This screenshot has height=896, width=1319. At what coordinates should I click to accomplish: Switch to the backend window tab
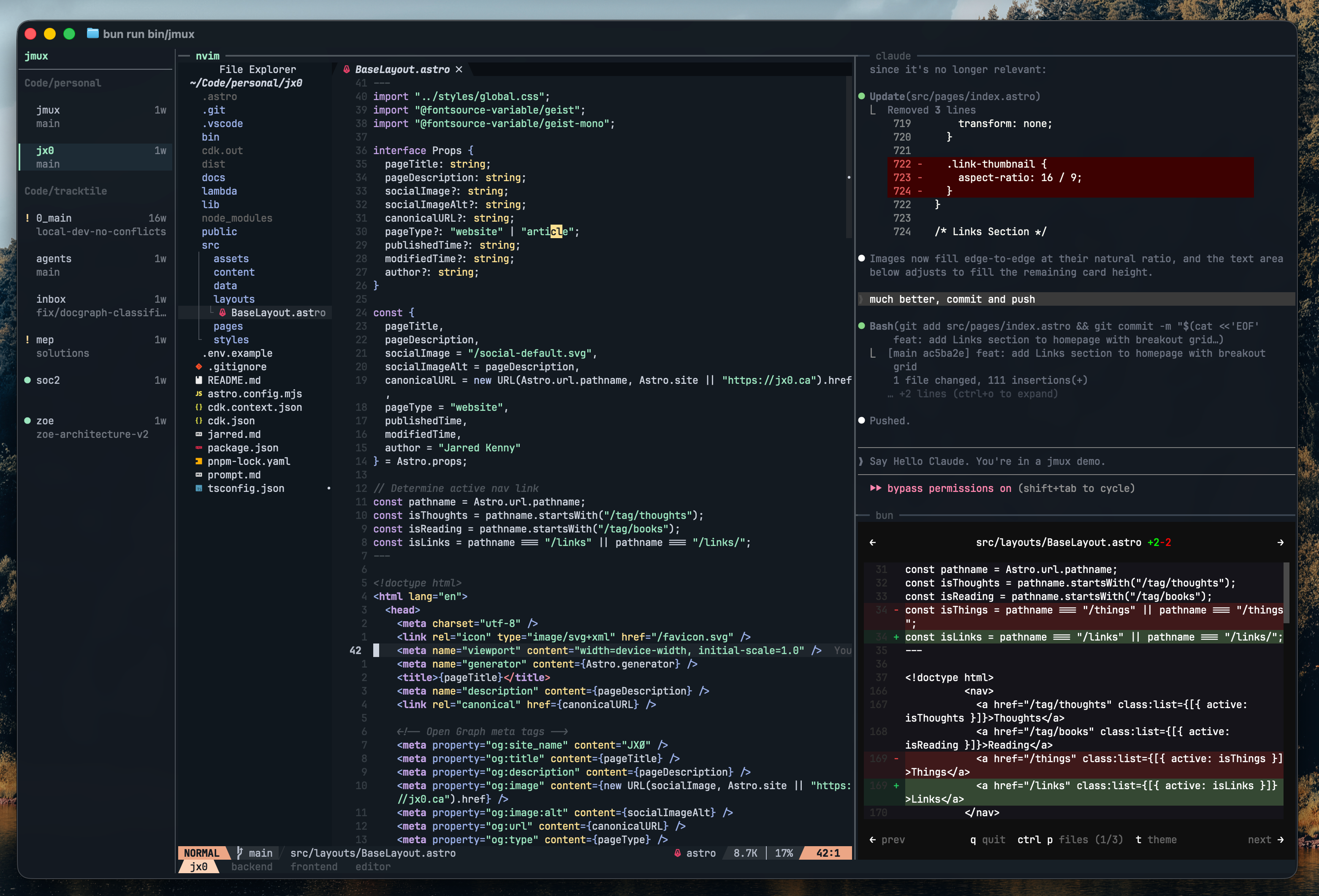251,866
